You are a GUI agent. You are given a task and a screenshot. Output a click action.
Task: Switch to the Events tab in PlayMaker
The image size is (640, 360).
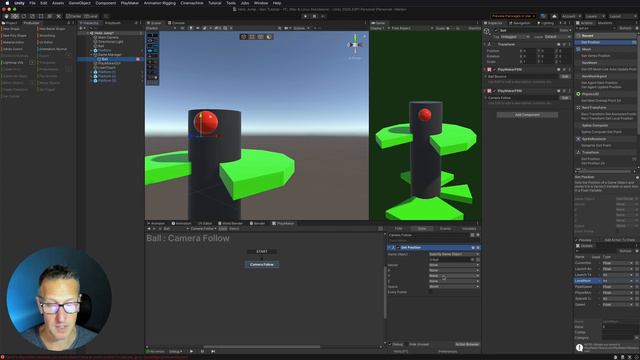445,229
